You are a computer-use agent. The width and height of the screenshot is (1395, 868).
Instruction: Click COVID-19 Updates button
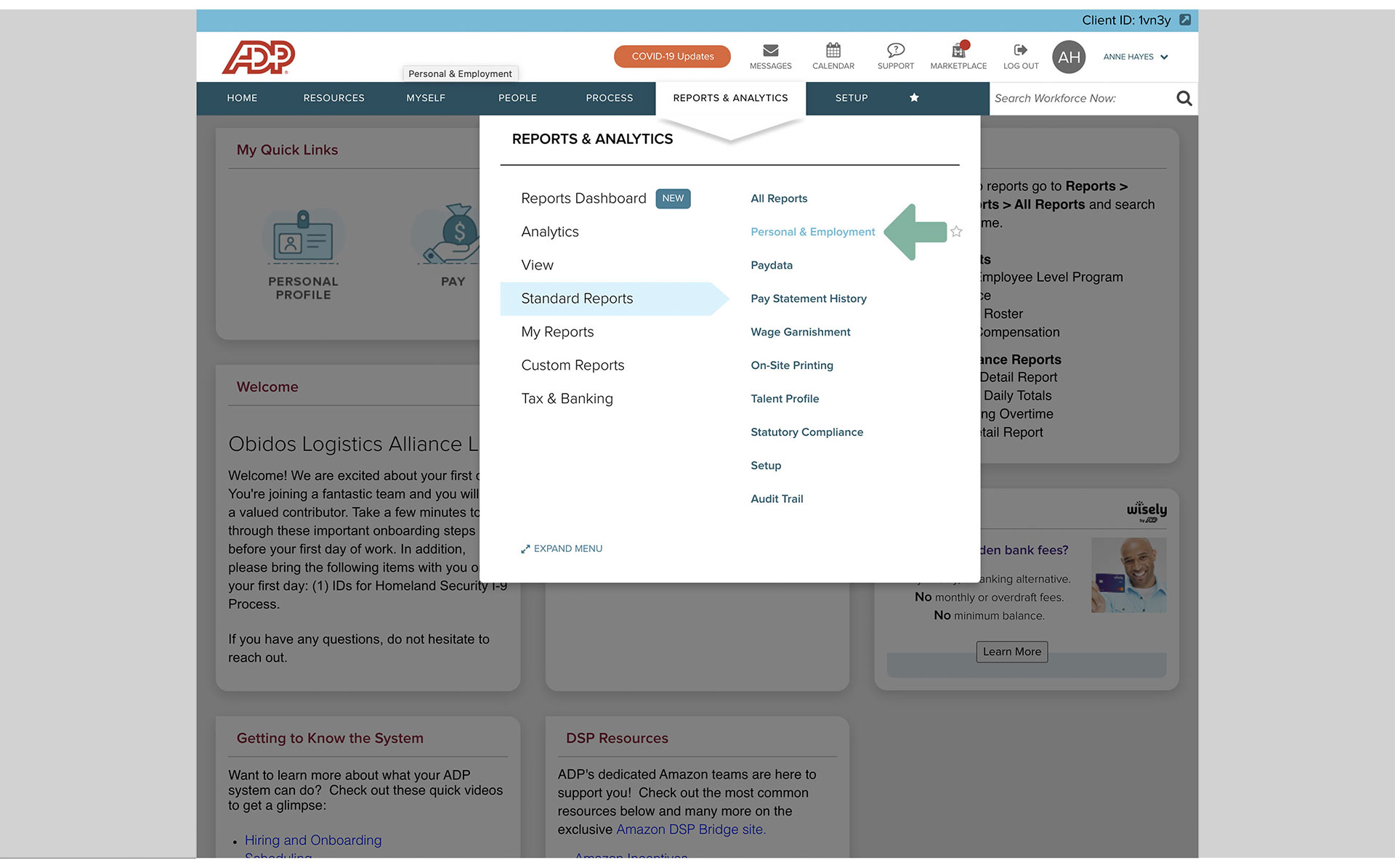(x=672, y=57)
